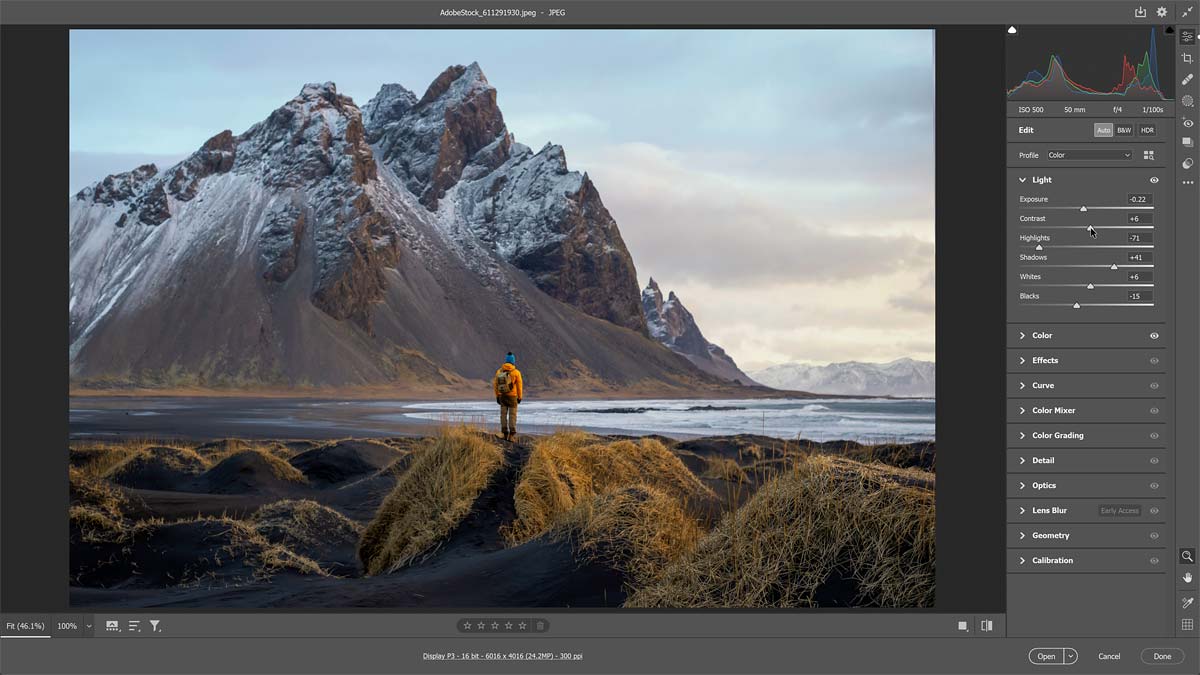
Task: Select the Hand tool in the right rail
Action: pos(1187,577)
